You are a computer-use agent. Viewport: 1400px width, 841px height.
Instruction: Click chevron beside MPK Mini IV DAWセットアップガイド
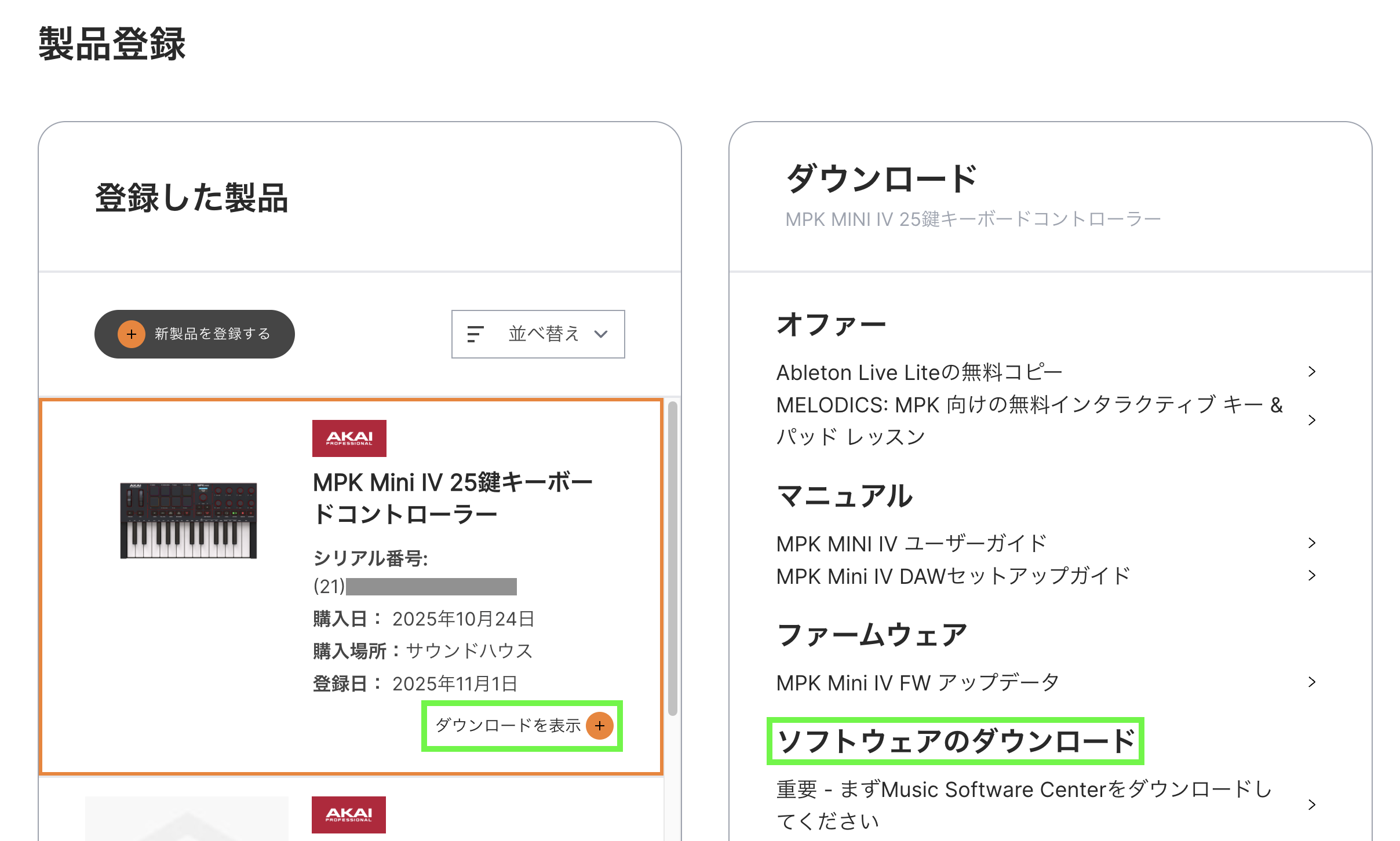(1312, 576)
